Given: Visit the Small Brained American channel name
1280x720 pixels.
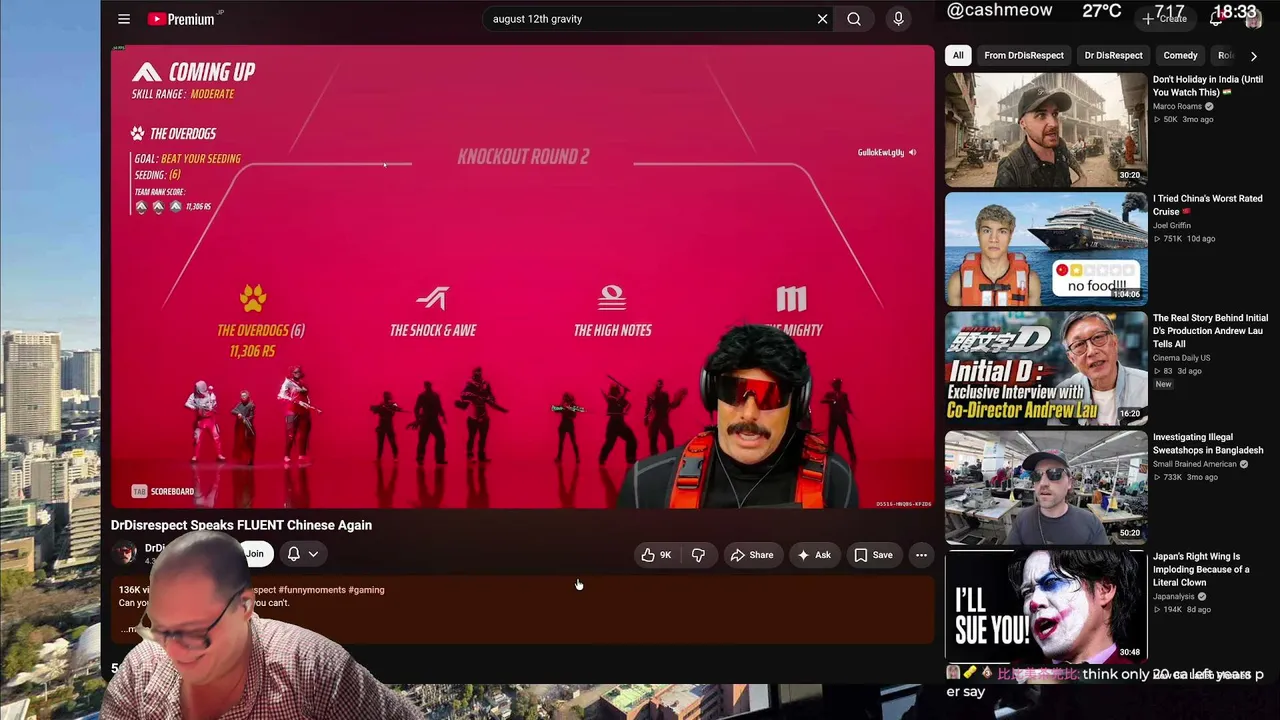Looking at the screenshot, I should 1195,464.
